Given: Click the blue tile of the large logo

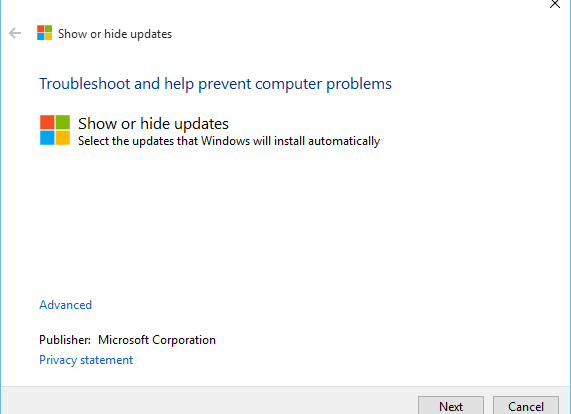Looking at the screenshot, I should pos(47,138).
